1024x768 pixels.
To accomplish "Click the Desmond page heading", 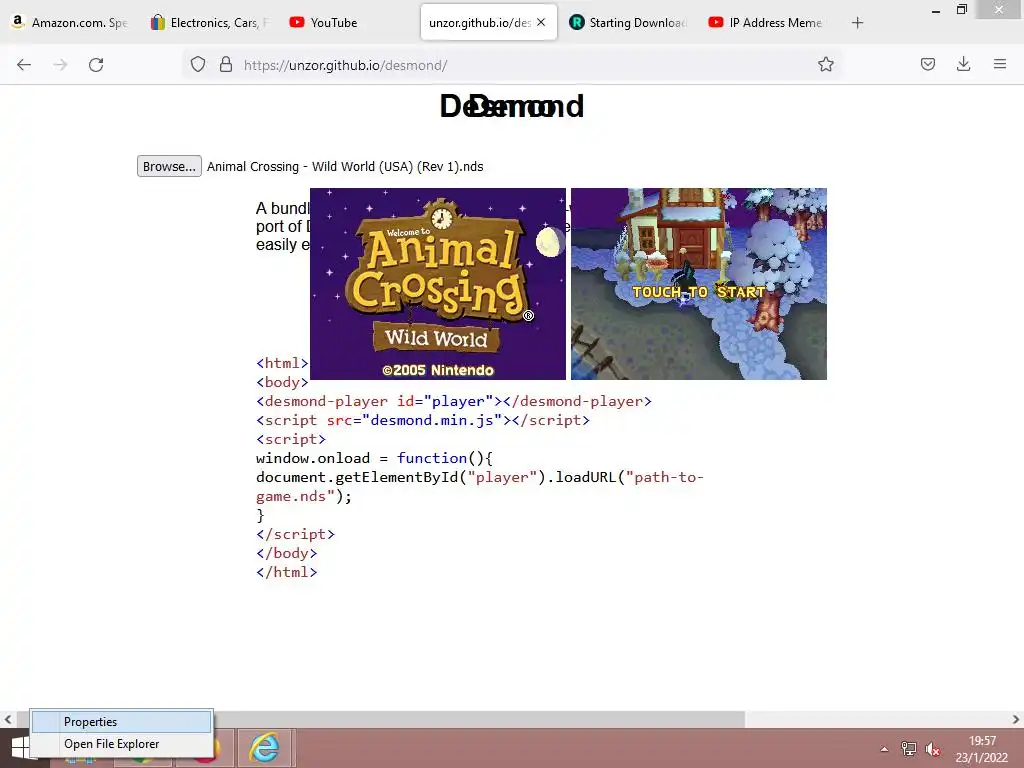I will pyautogui.click(x=511, y=106).
